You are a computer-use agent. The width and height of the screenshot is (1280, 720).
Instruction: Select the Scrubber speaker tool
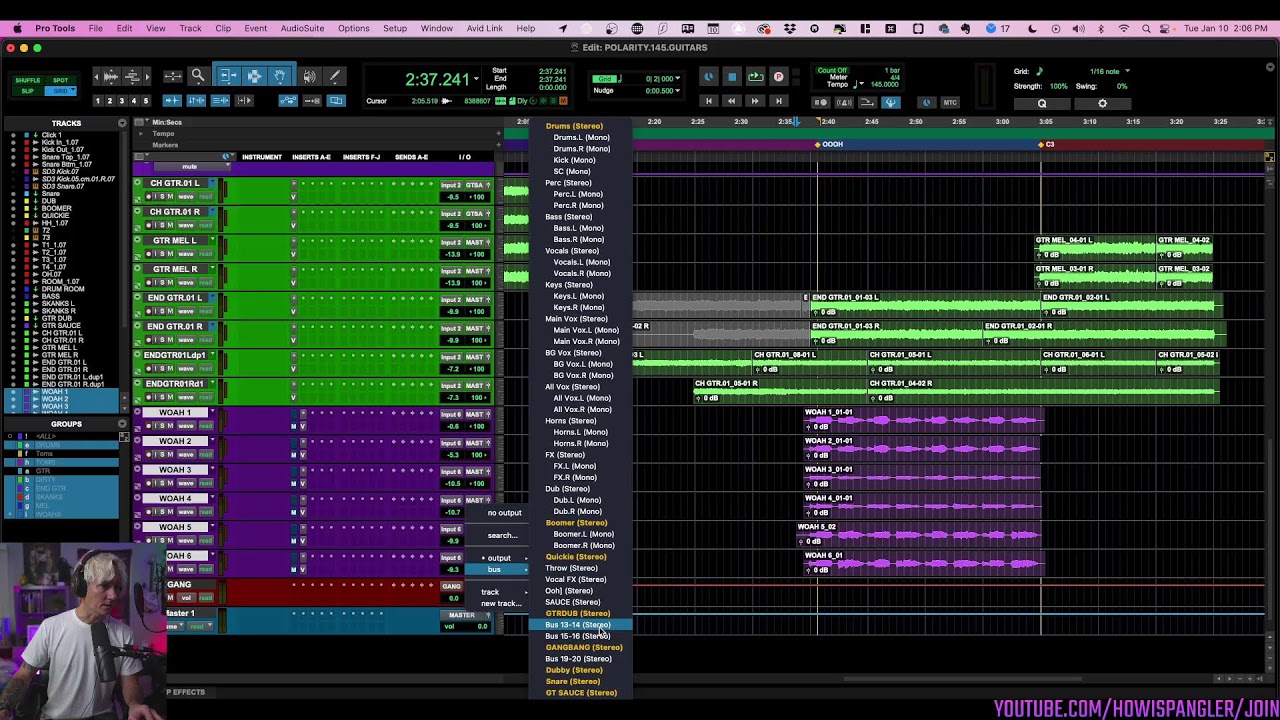(310, 76)
